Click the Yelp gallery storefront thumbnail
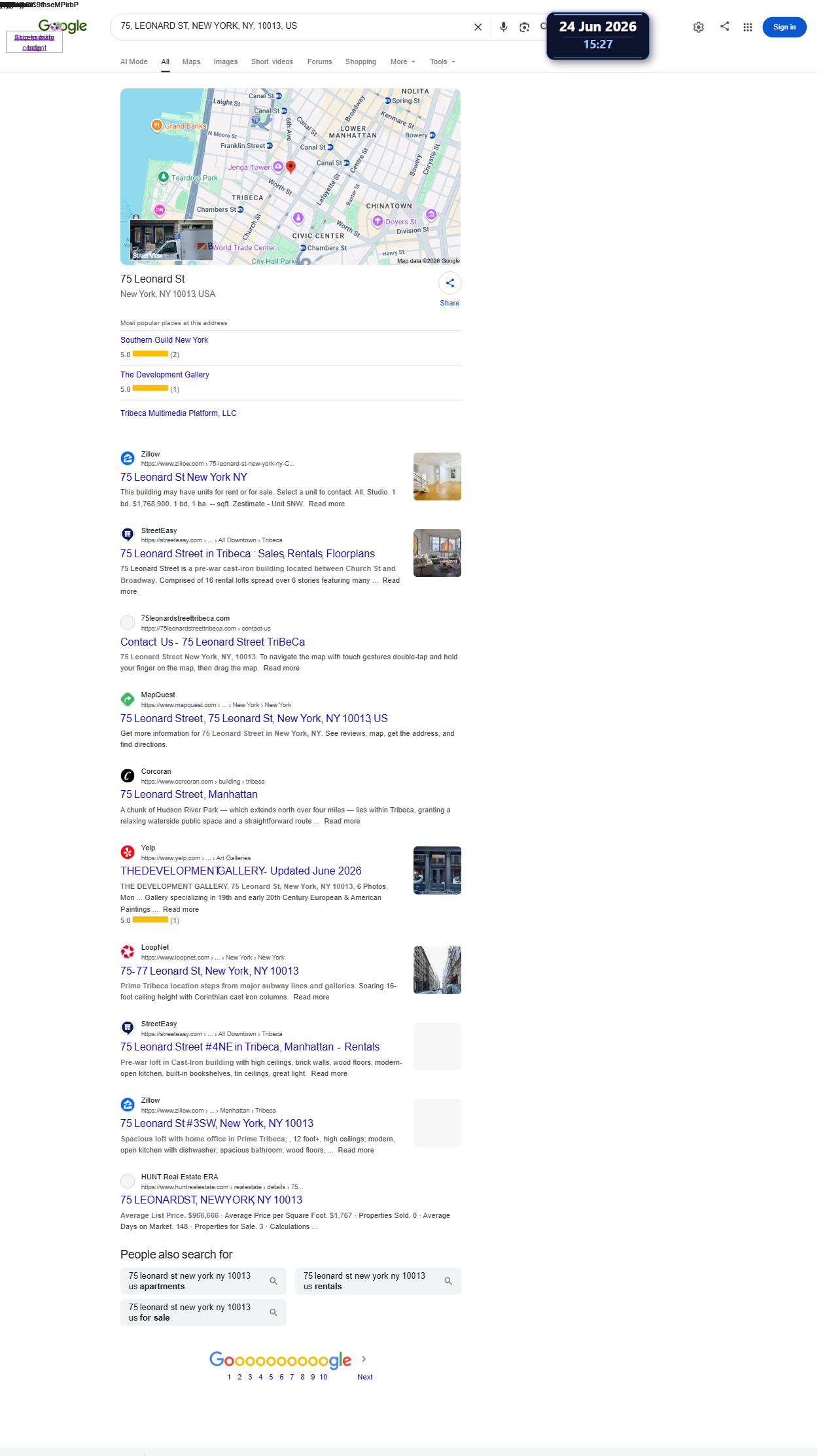This screenshot has height=1456, width=827. (x=437, y=870)
